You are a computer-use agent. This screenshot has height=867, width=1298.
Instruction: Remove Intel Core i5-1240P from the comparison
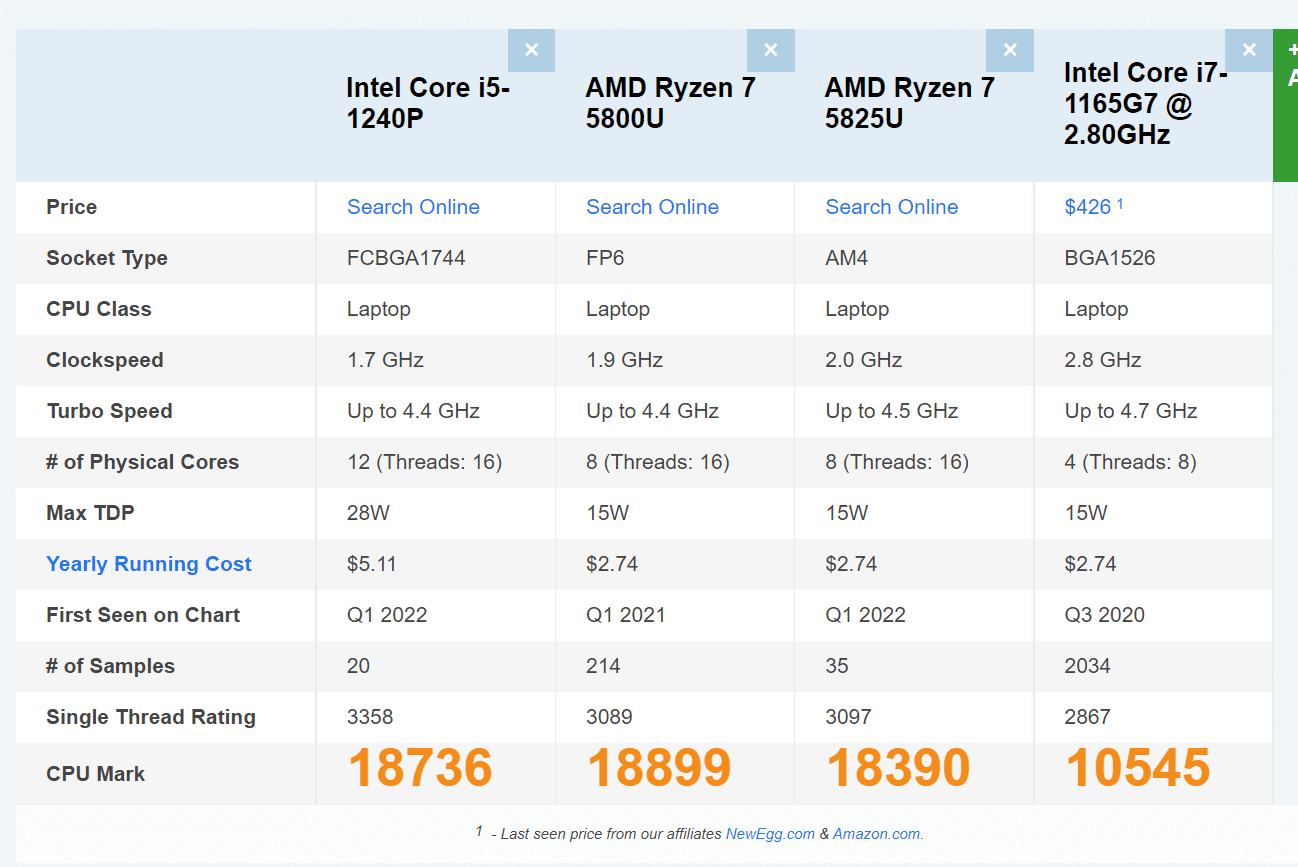tap(531, 49)
